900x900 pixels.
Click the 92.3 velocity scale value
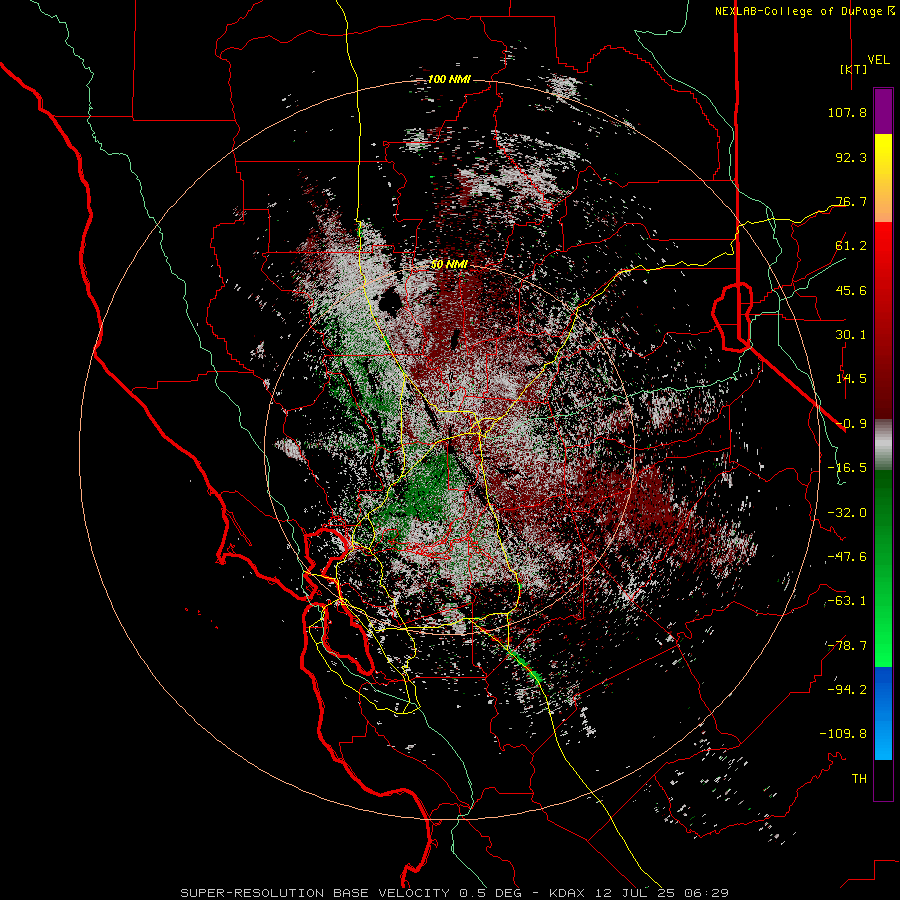click(x=851, y=157)
